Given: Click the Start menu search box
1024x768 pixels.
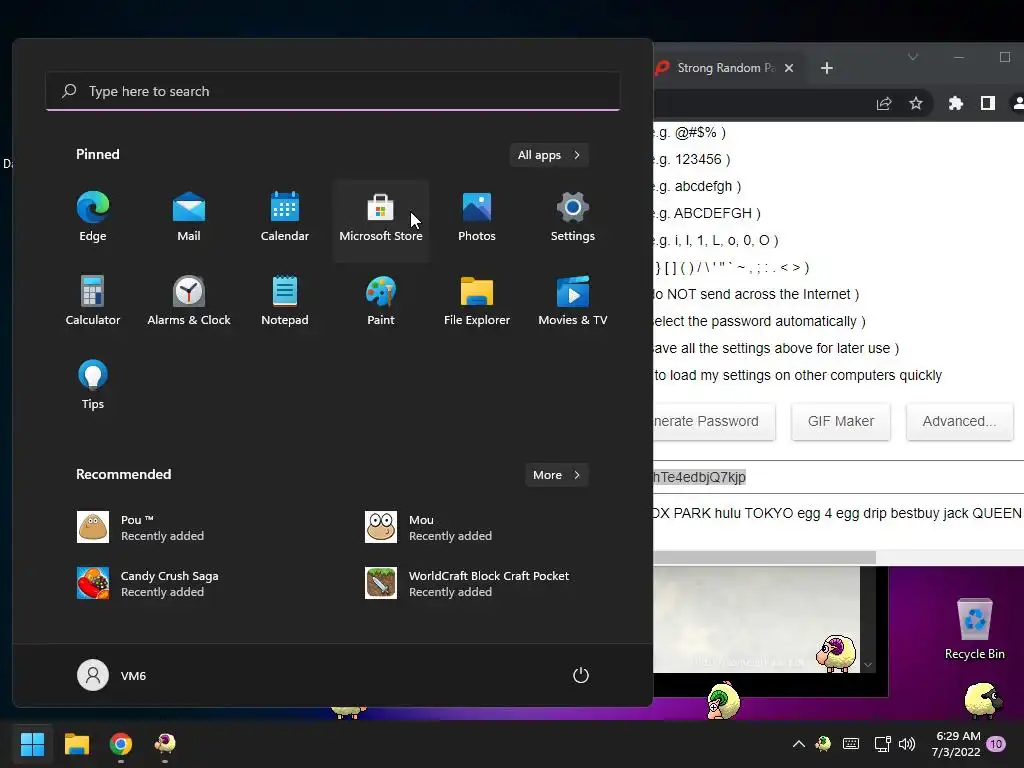Looking at the screenshot, I should click(333, 91).
